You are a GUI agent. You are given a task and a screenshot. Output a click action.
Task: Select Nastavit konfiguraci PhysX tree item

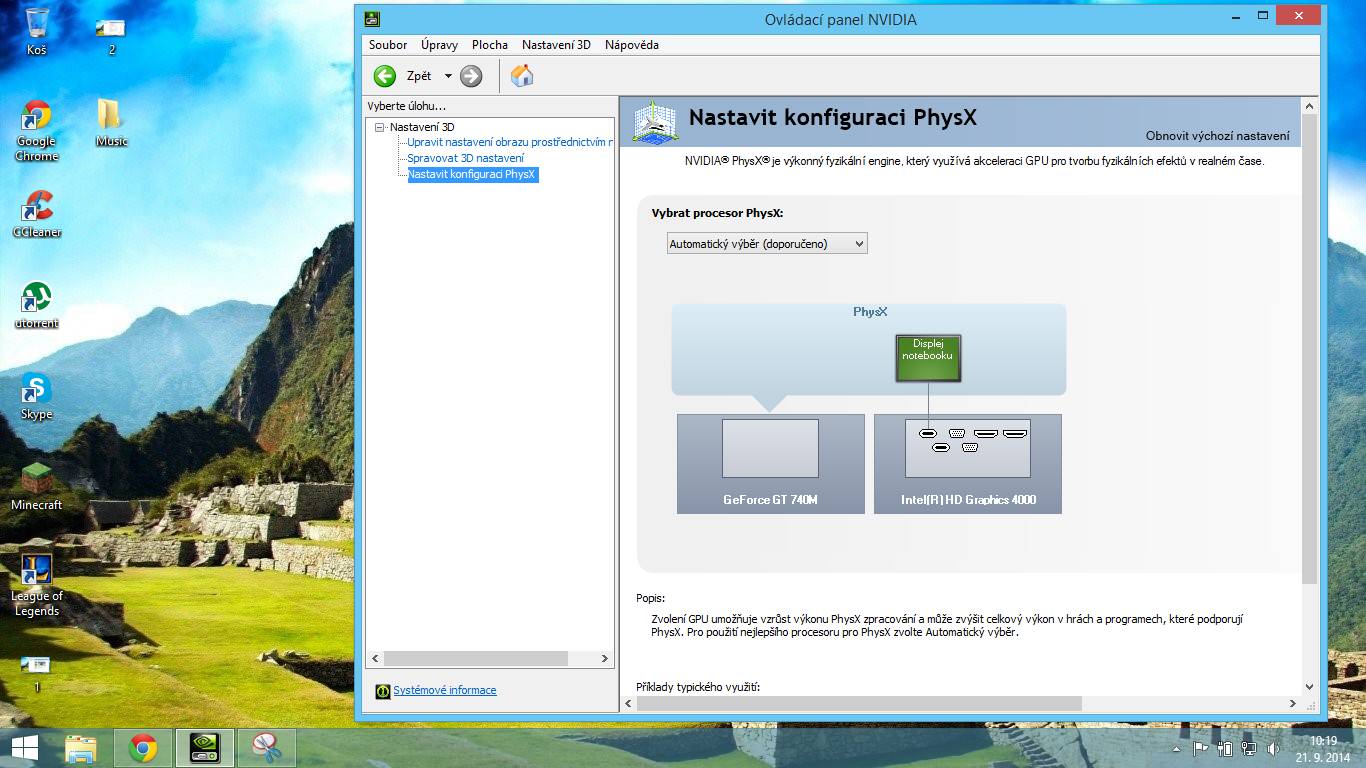coord(473,174)
